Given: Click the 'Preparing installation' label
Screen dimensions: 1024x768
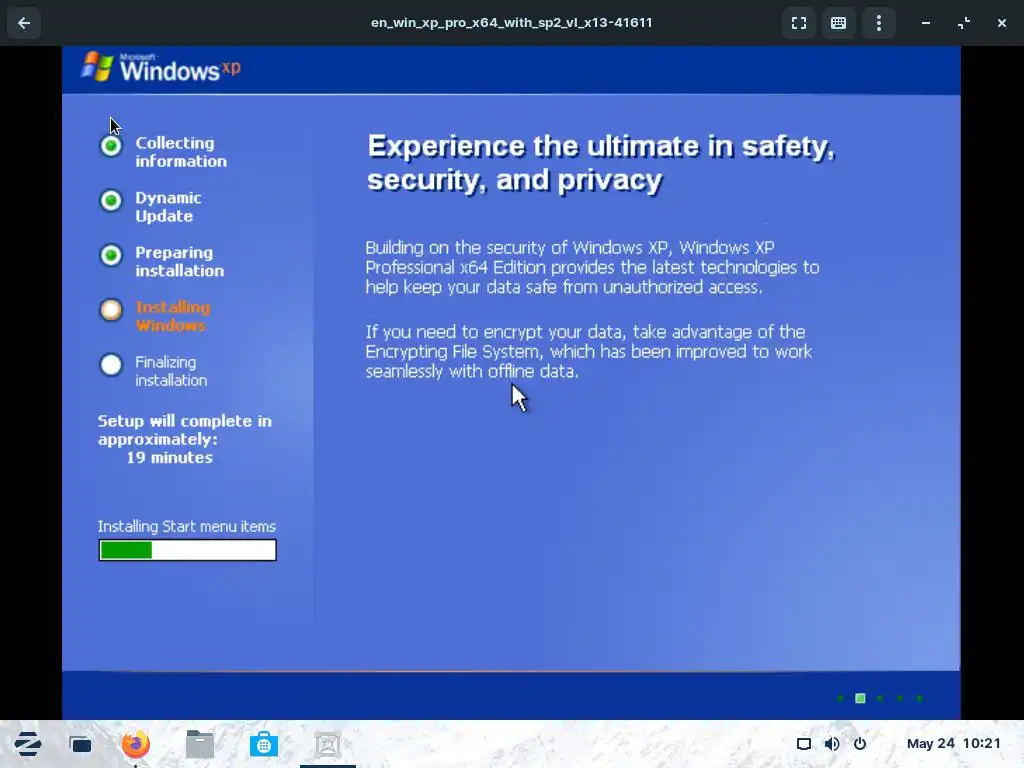Looking at the screenshot, I should 180,262.
